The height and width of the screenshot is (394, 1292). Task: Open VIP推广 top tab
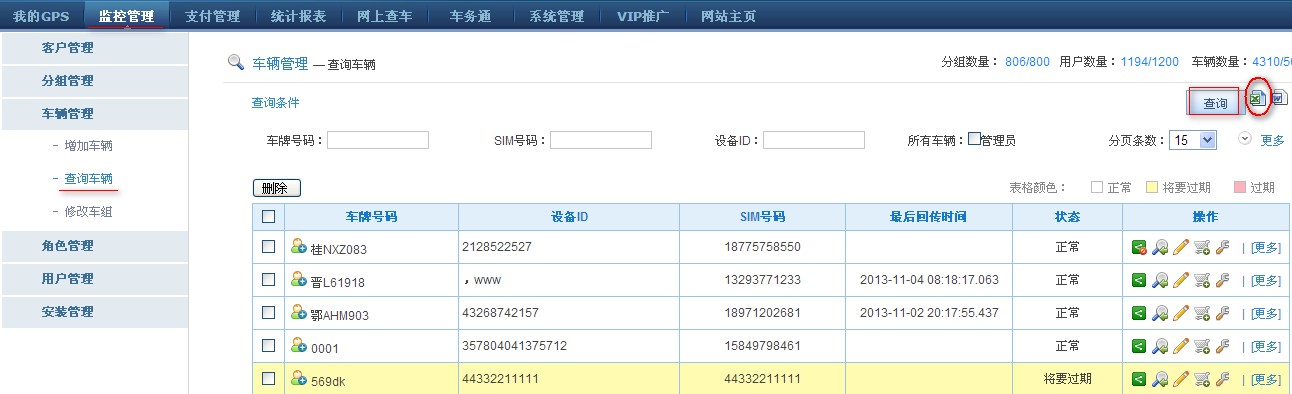click(643, 16)
